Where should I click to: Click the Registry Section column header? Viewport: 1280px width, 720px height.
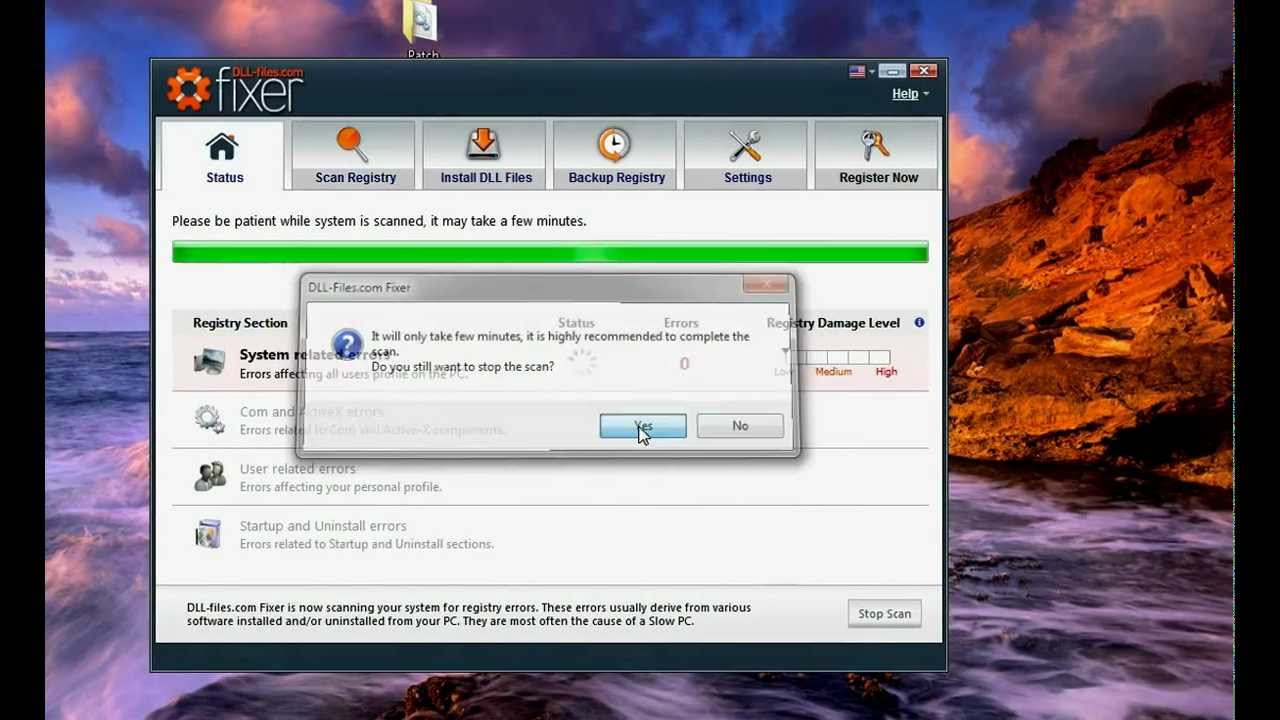point(240,323)
